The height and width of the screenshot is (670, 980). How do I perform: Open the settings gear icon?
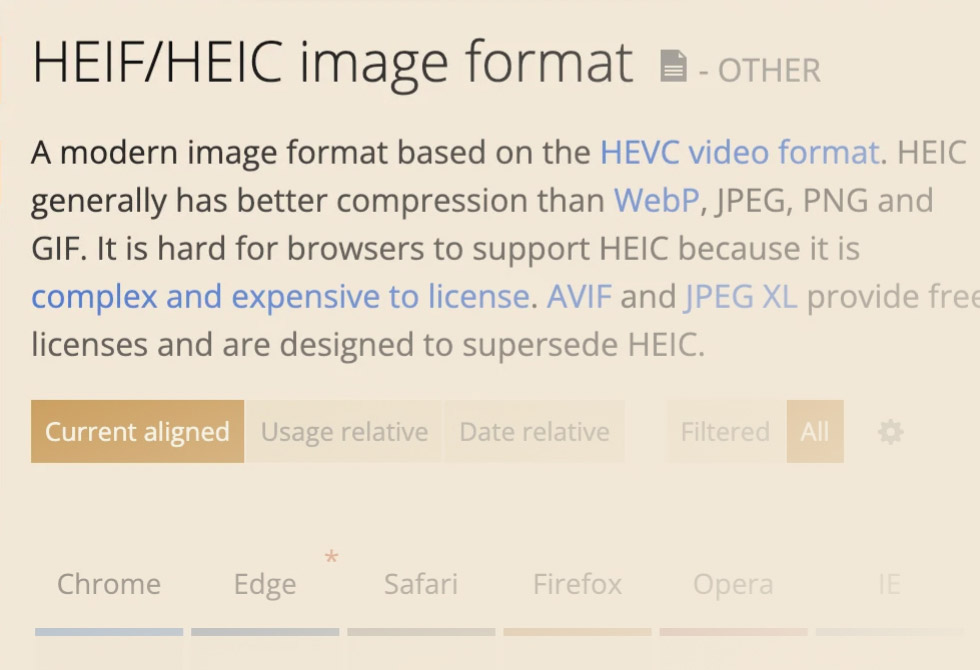click(x=891, y=432)
